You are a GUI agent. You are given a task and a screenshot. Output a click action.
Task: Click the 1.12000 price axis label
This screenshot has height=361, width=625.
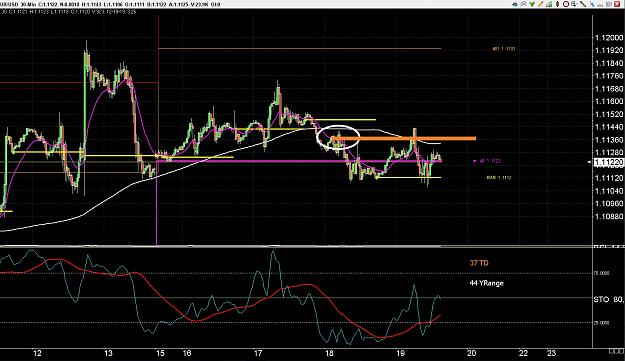(609, 37)
